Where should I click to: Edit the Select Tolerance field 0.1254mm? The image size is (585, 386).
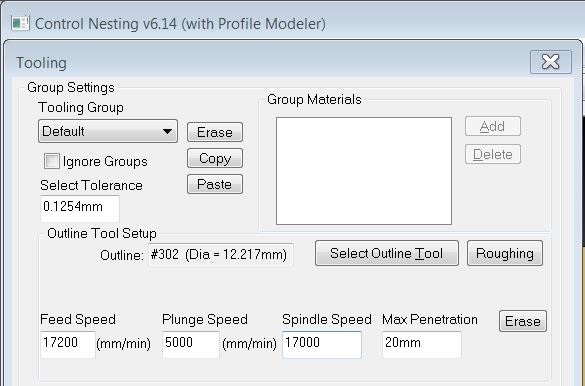(x=80, y=208)
